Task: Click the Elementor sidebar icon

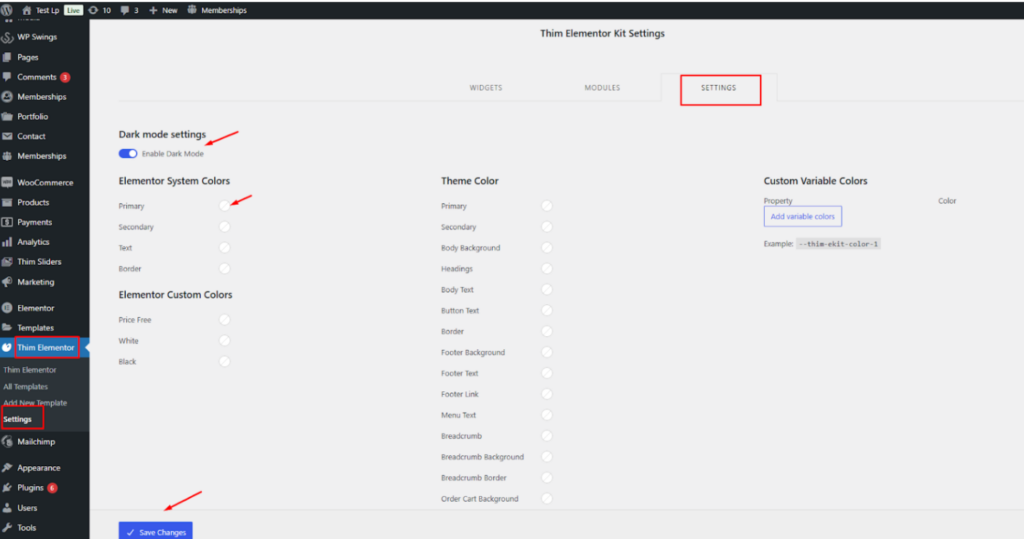Action: (7, 308)
